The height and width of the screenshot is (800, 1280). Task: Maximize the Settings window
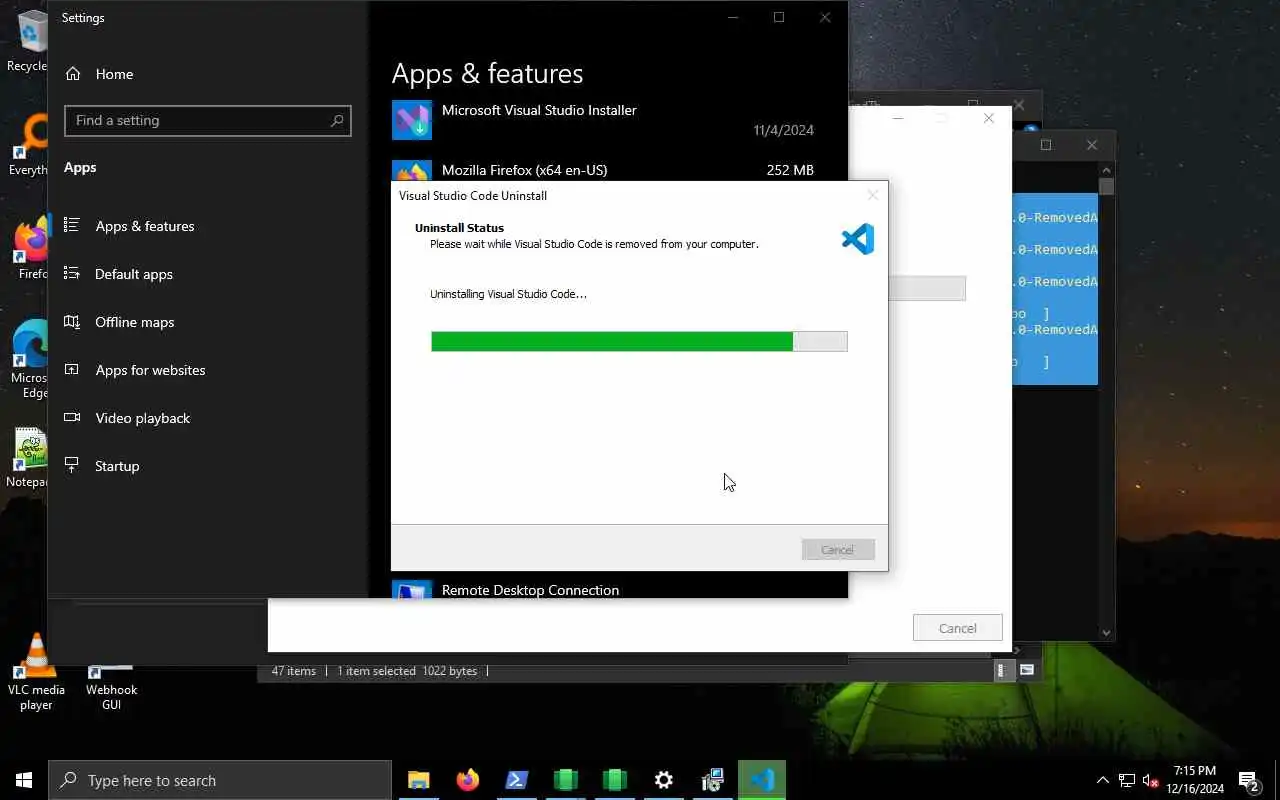click(779, 17)
